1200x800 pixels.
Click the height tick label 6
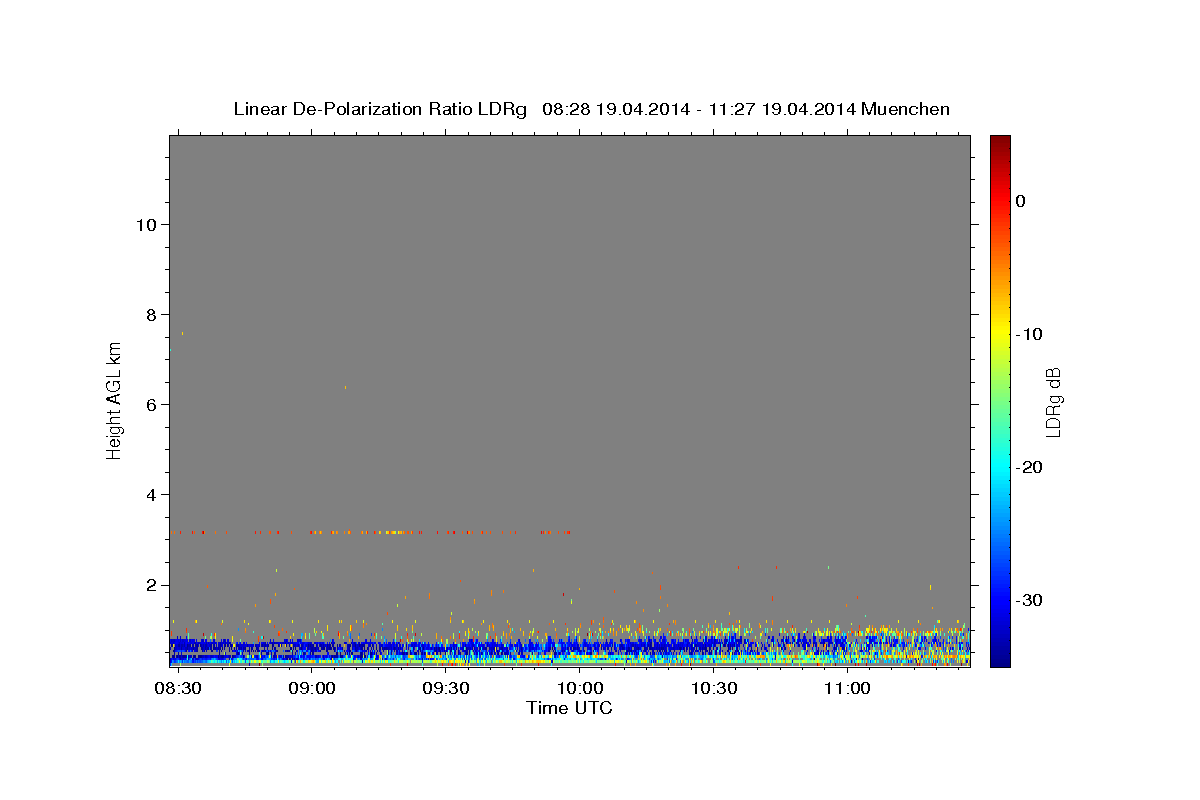click(x=151, y=405)
